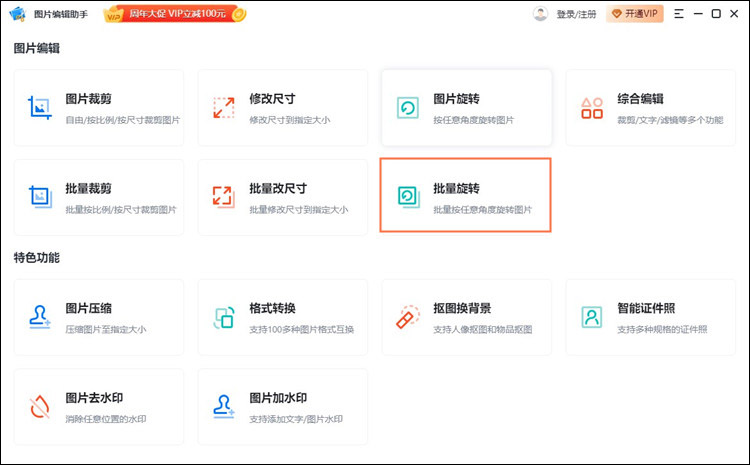The width and height of the screenshot is (750, 465).
Task: Choose the 图片加水印 title text
Action: [x=278, y=398]
